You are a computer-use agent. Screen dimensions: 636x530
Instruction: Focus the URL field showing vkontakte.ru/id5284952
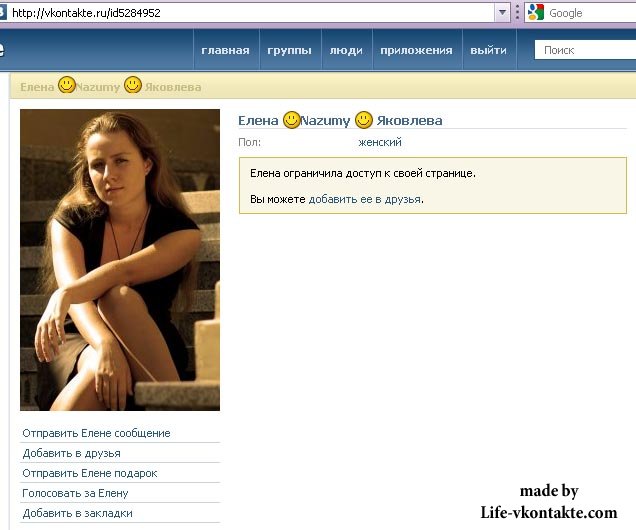pos(251,13)
